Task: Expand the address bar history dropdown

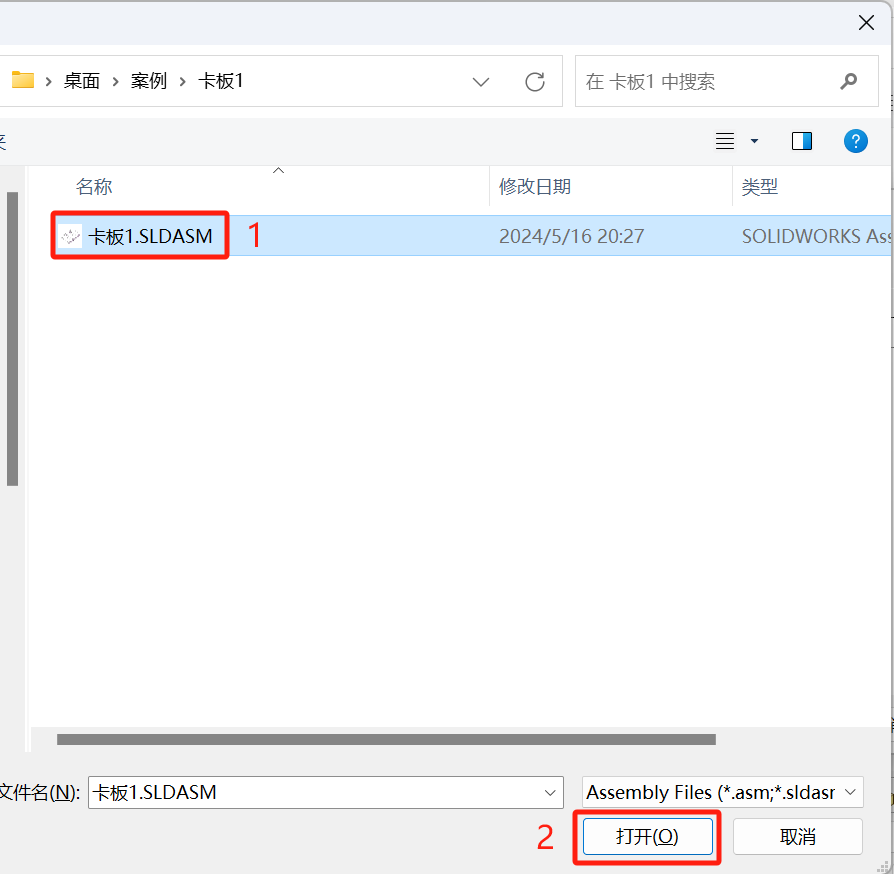Action: [481, 82]
